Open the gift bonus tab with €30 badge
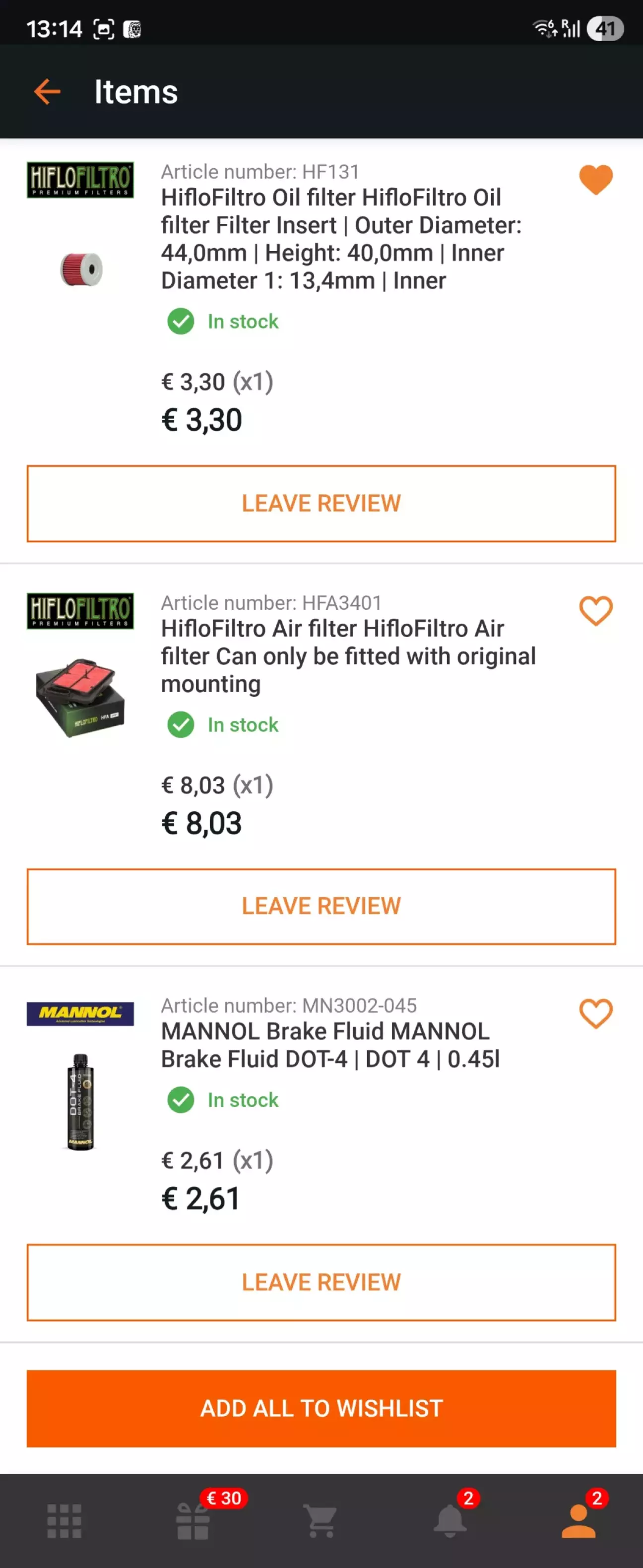643x1568 pixels. (193, 1520)
